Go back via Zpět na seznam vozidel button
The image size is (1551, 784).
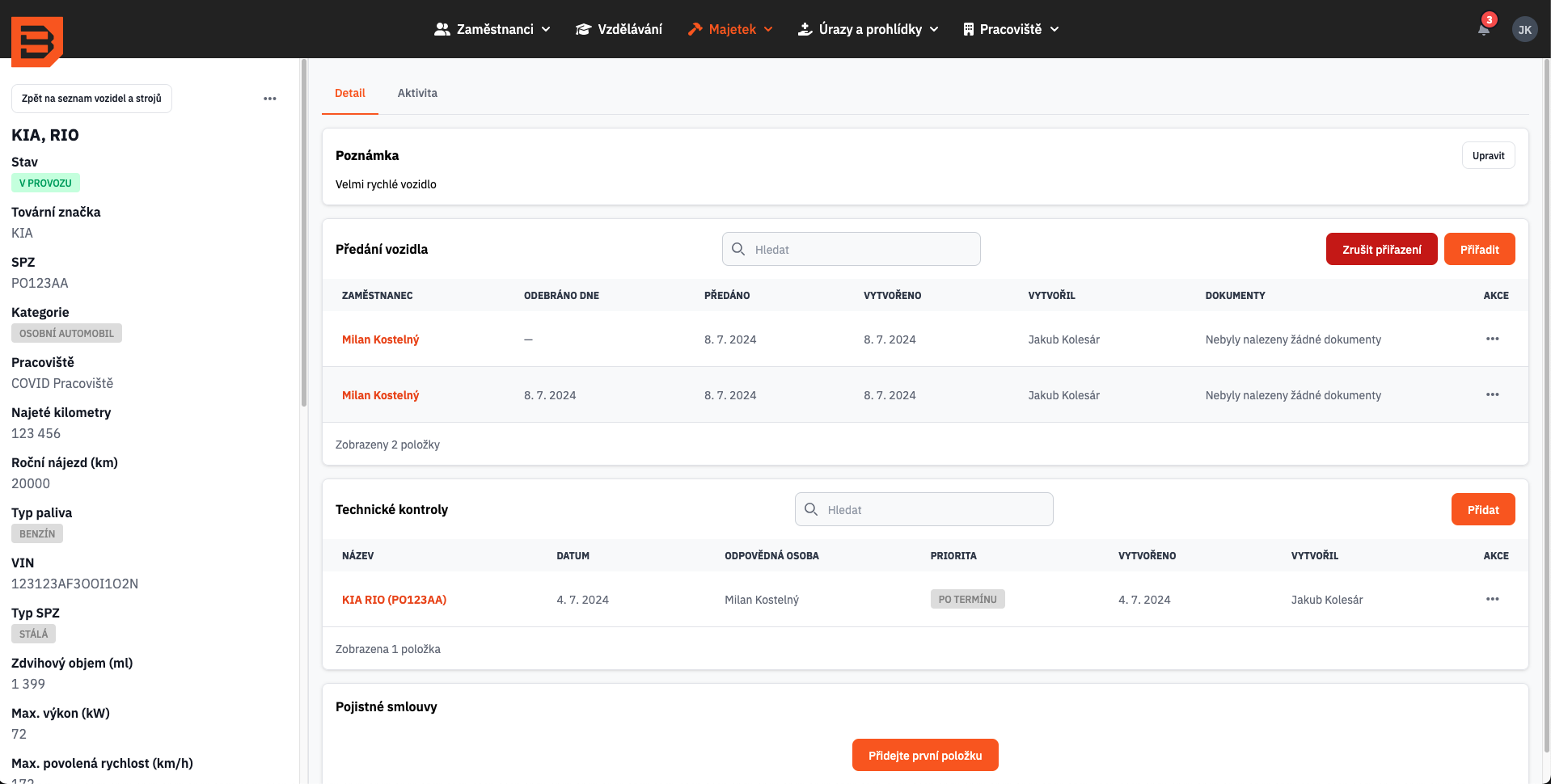[91, 99]
